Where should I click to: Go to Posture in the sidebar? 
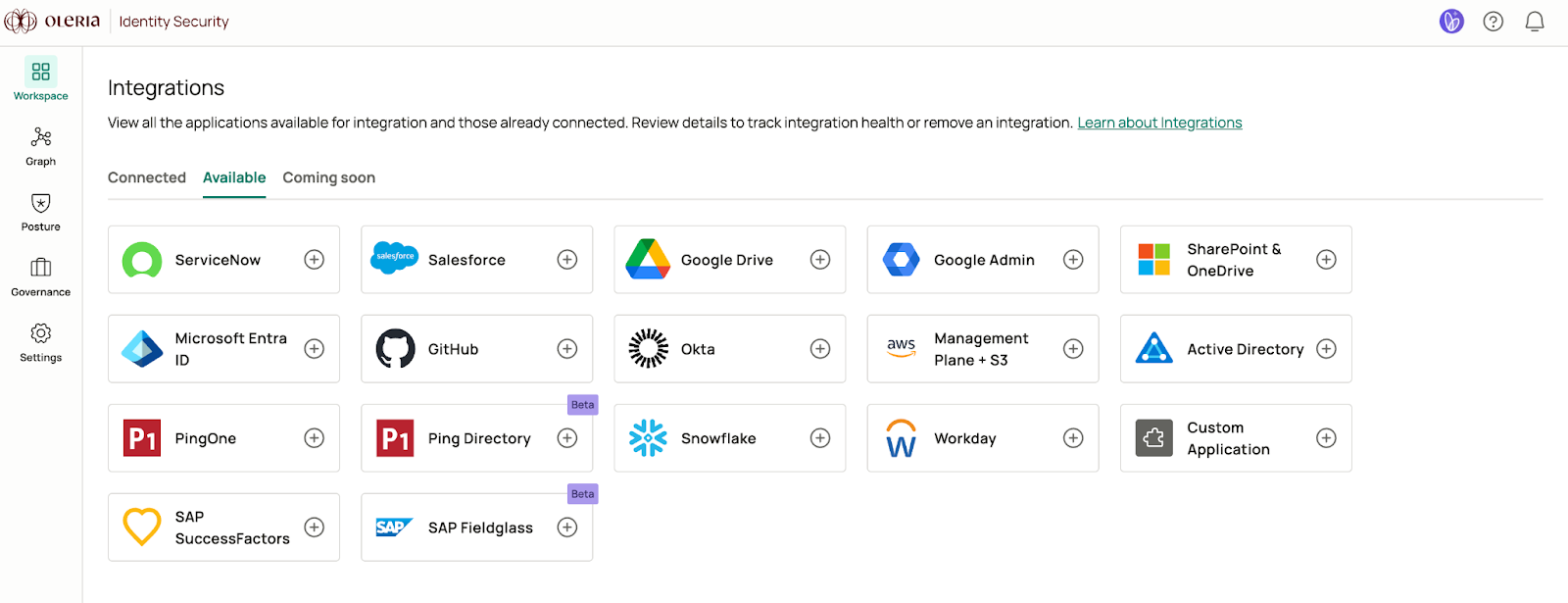click(x=40, y=212)
